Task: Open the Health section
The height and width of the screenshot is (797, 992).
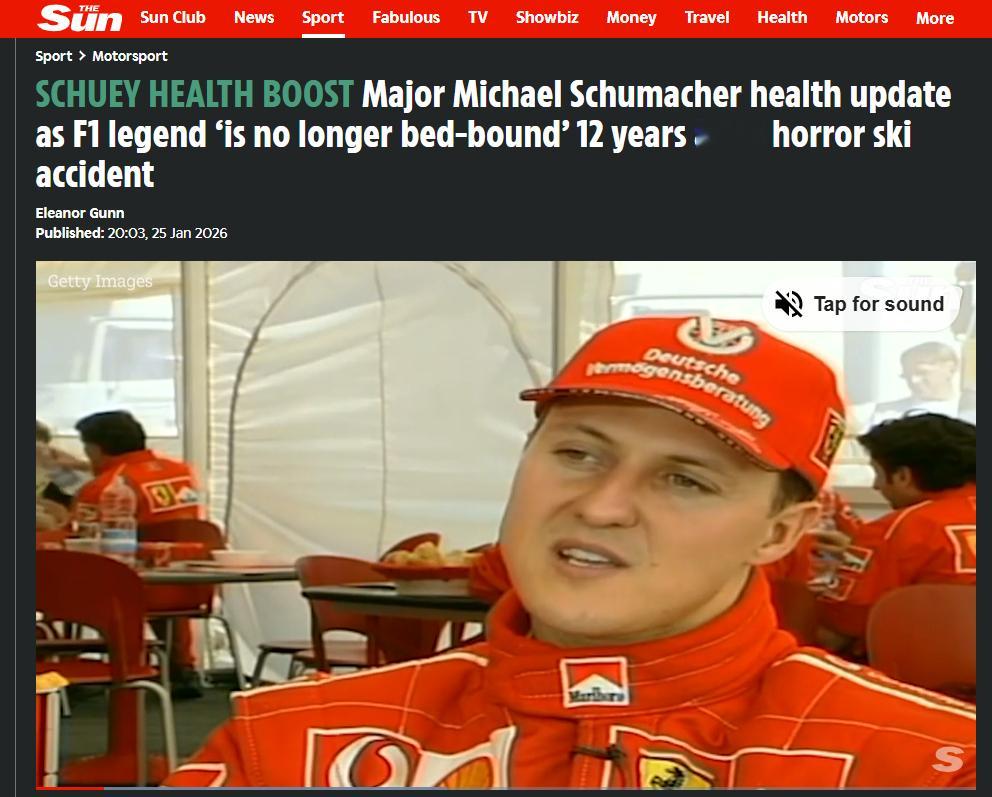Action: pyautogui.click(x=782, y=18)
